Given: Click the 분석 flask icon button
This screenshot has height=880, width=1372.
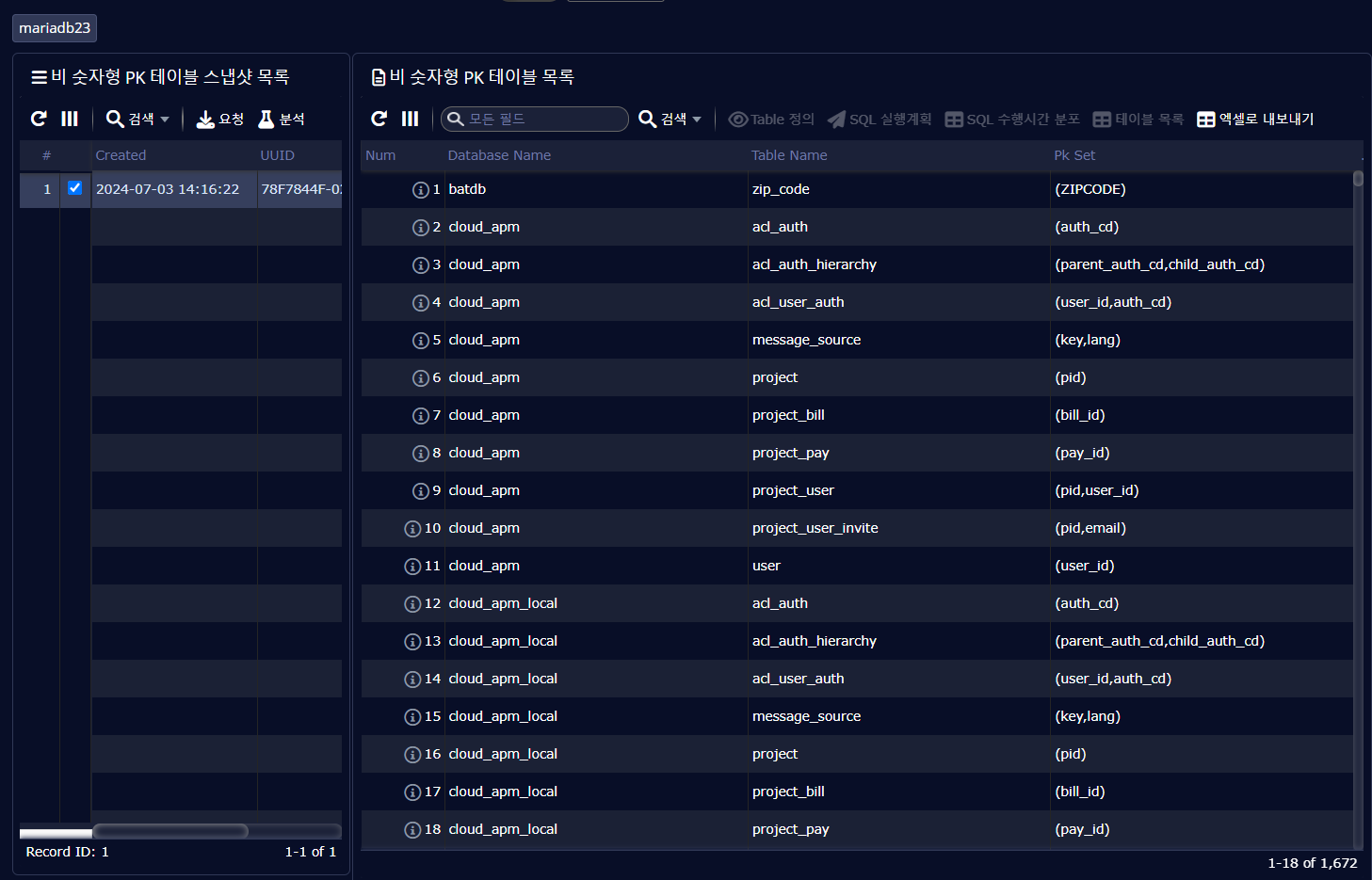Looking at the screenshot, I should 281,119.
